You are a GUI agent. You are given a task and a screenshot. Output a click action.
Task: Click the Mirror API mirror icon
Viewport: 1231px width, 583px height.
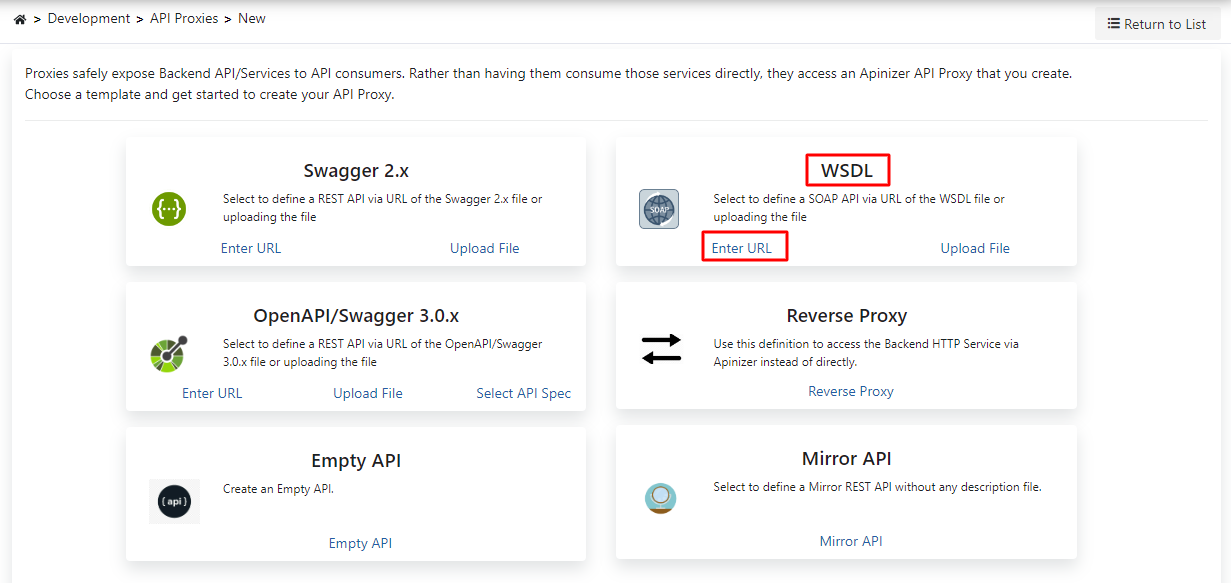click(661, 497)
